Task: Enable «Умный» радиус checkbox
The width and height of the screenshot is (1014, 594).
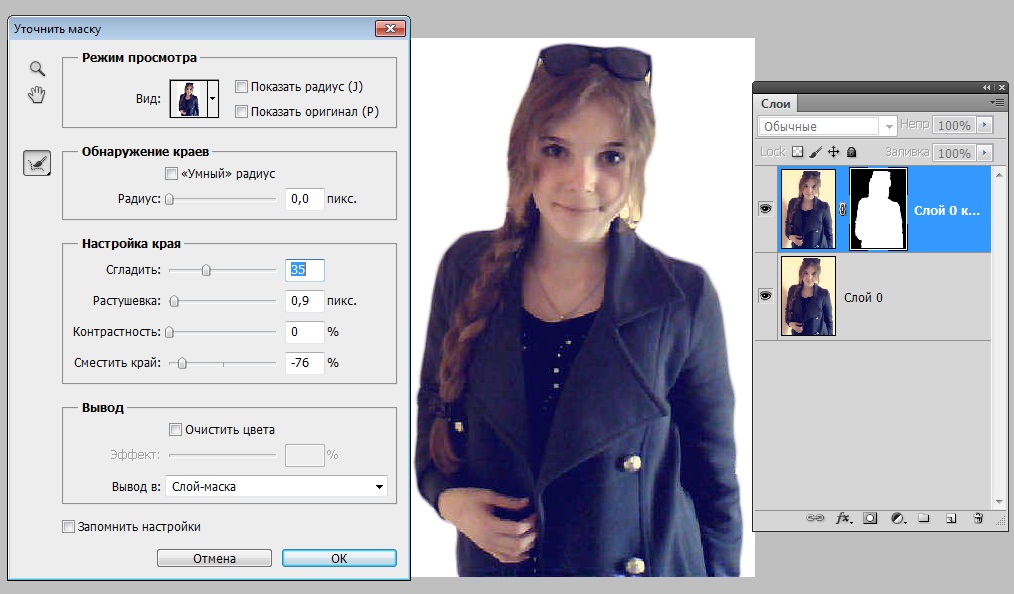Action: [x=171, y=173]
